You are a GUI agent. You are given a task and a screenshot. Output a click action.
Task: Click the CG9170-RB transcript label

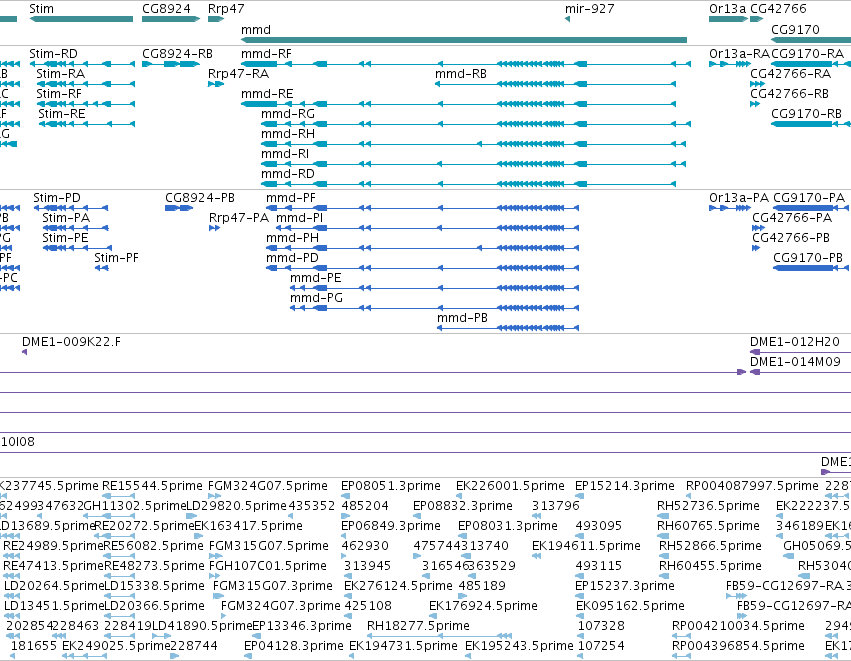(806, 114)
